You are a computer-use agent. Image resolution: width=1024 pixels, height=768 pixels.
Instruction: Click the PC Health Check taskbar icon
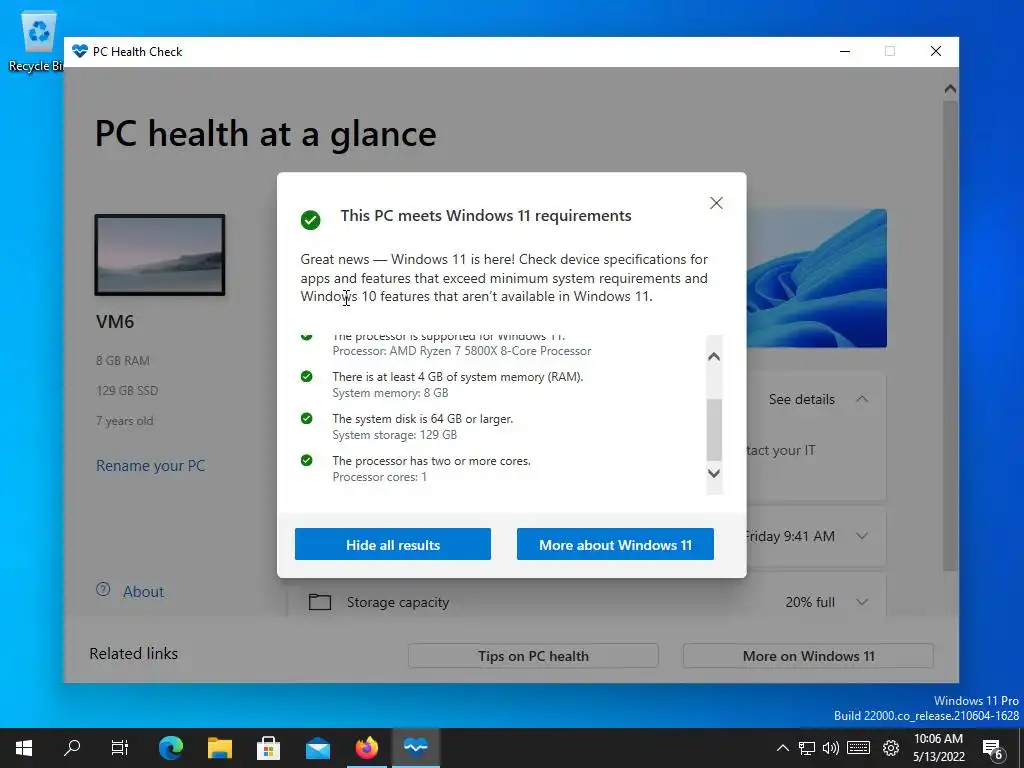coord(415,748)
